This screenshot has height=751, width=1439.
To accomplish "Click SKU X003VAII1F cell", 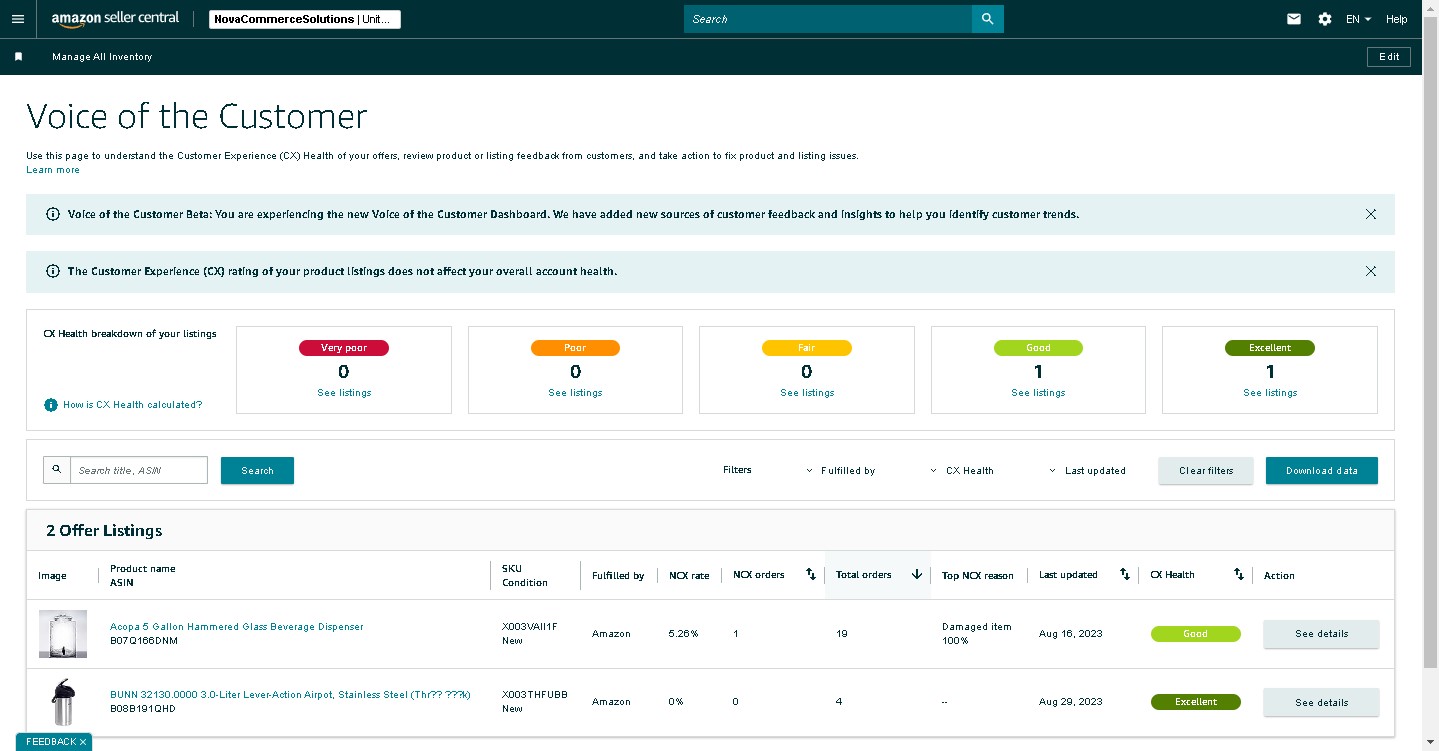I will click(530, 627).
